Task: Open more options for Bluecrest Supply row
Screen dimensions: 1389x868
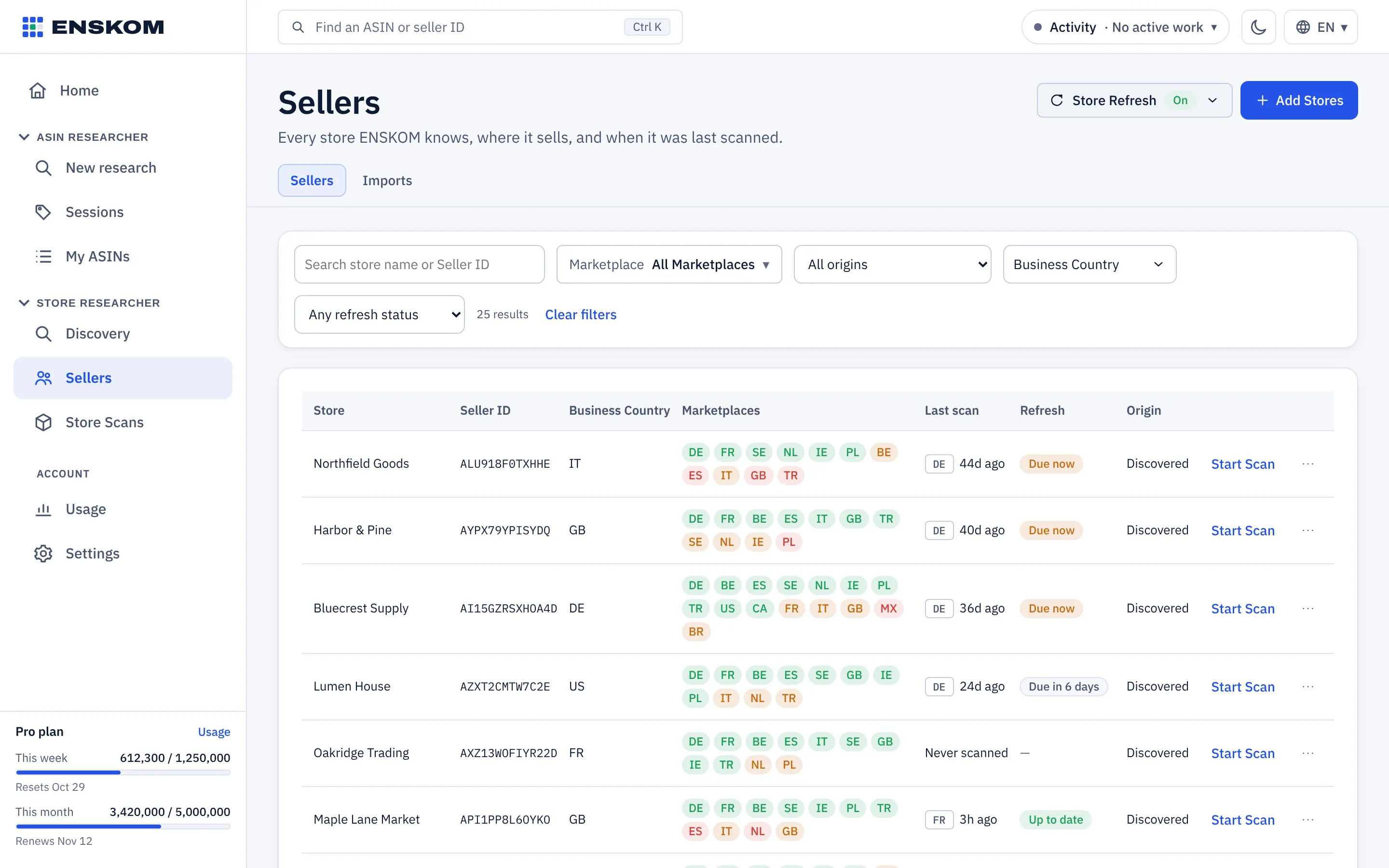Action: click(x=1308, y=609)
